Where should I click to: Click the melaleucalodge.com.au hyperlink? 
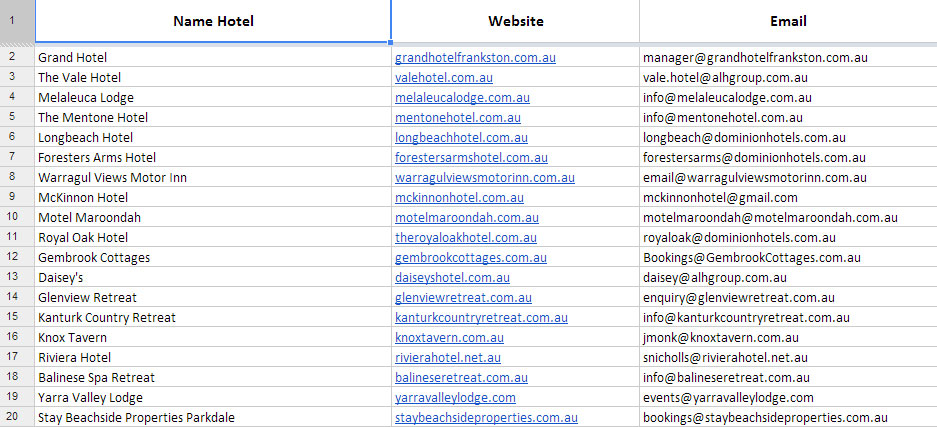point(462,98)
